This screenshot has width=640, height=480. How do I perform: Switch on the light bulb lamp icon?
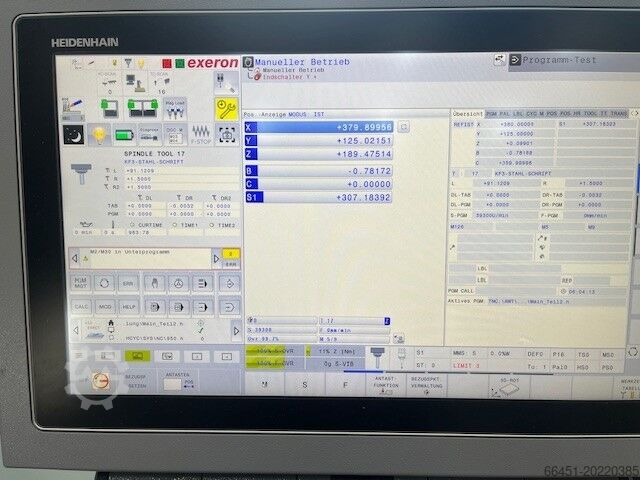[x=100, y=134]
